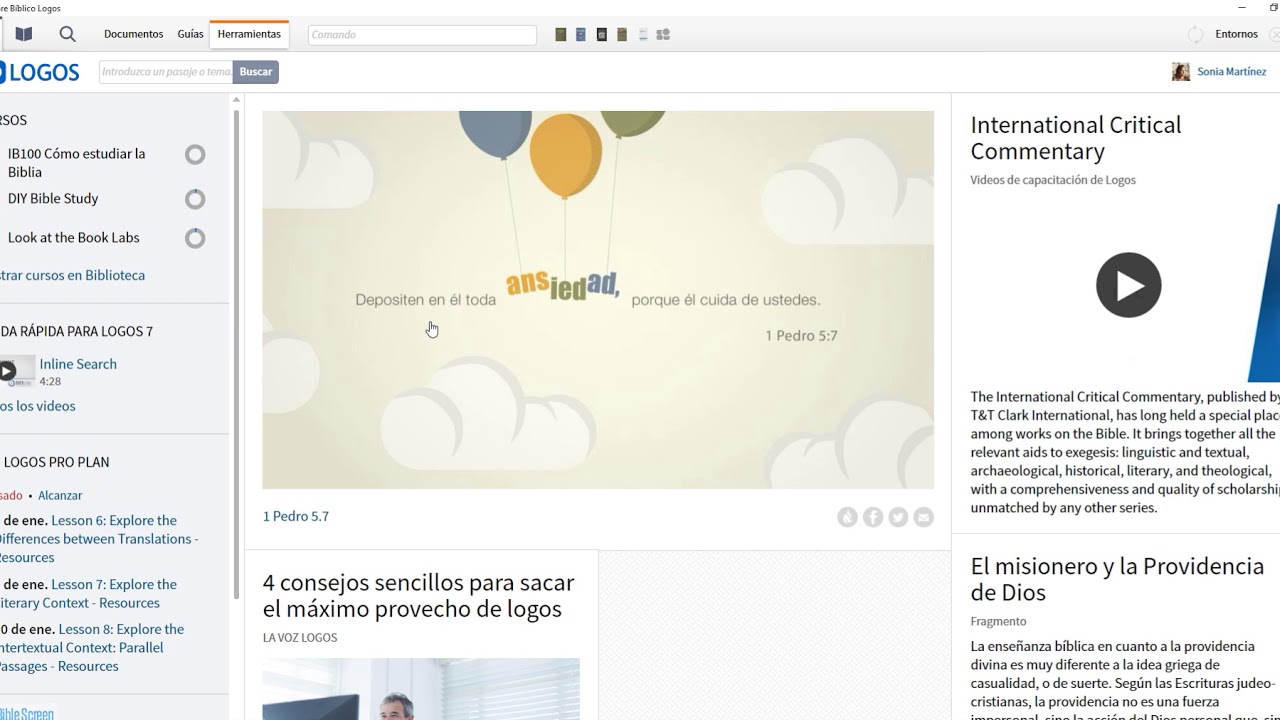
Task: Open the Inline Search video link
Action: [78, 364]
